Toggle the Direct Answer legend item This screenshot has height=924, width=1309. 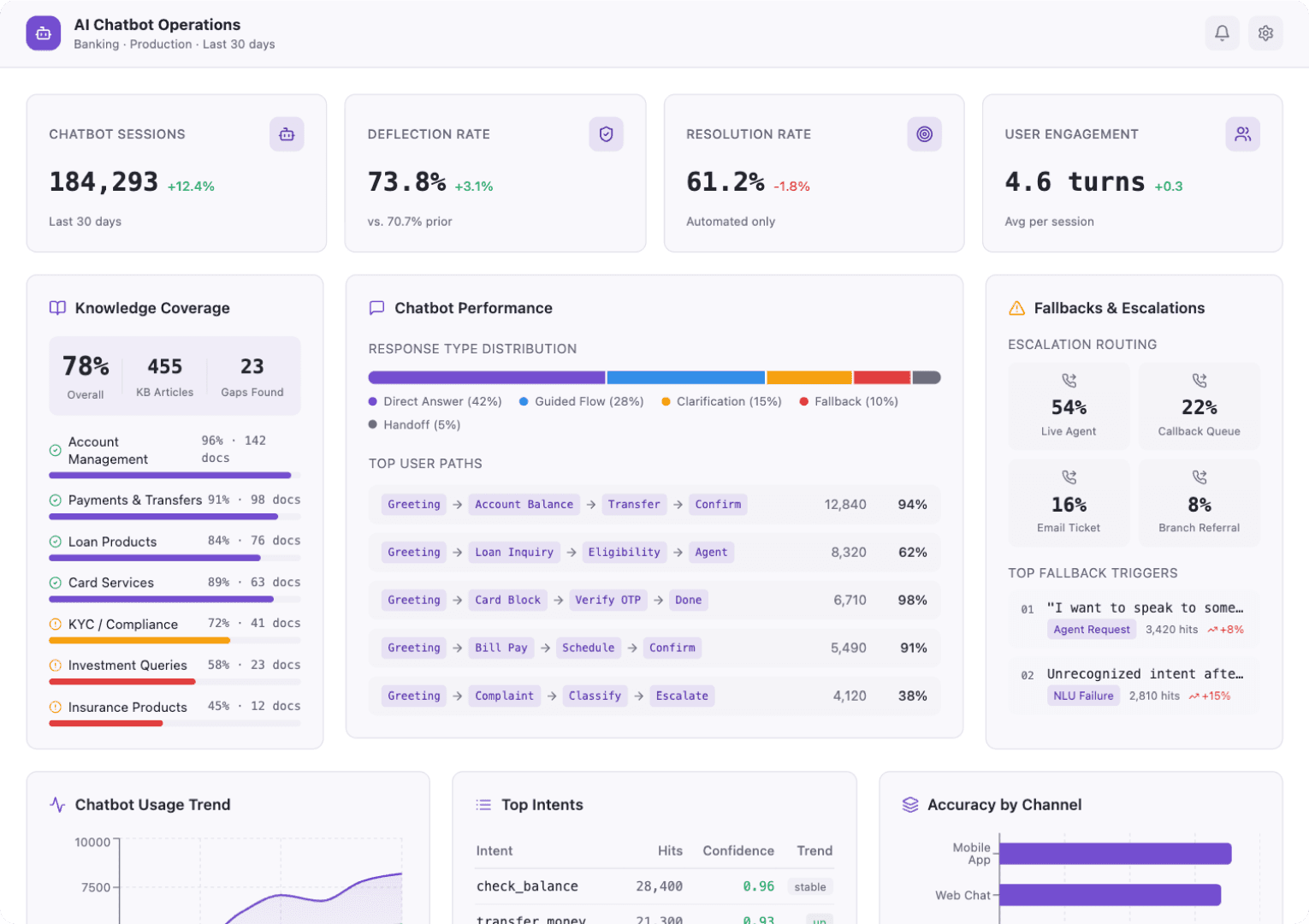click(435, 401)
